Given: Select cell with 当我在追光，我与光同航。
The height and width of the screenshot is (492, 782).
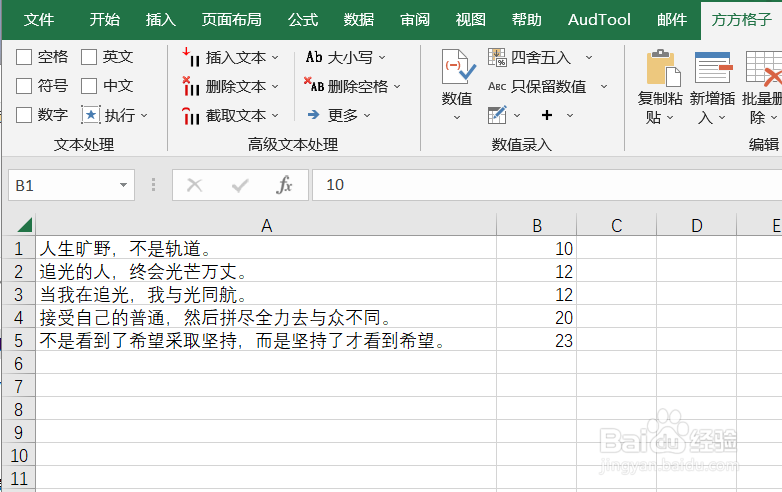Looking at the screenshot, I should click(x=266, y=294).
